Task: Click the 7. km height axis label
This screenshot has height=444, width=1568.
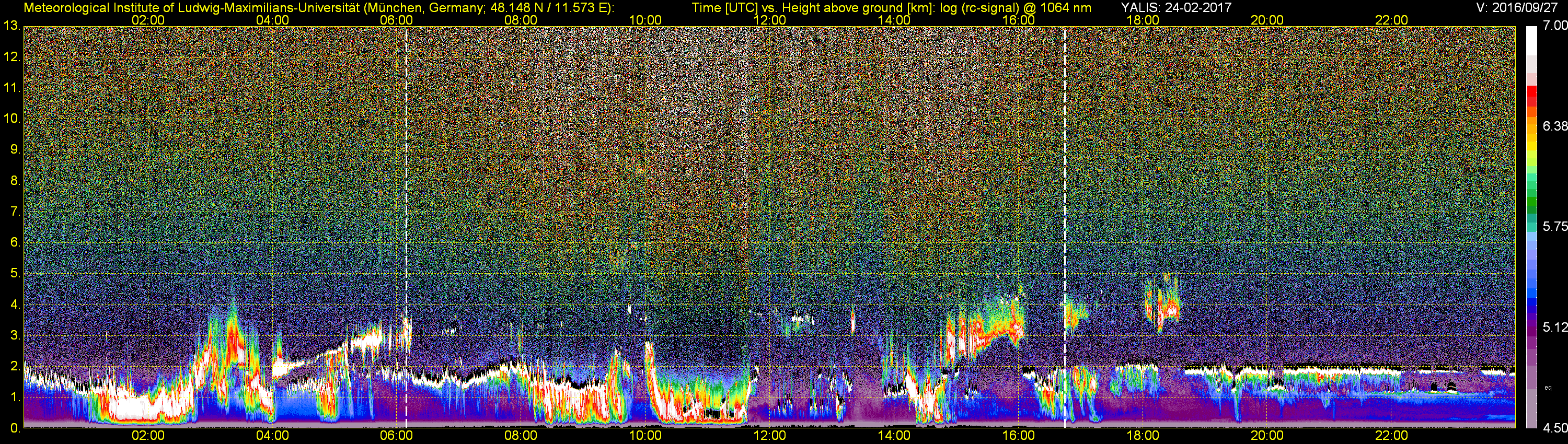Action: pyautogui.click(x=15, y=212)
